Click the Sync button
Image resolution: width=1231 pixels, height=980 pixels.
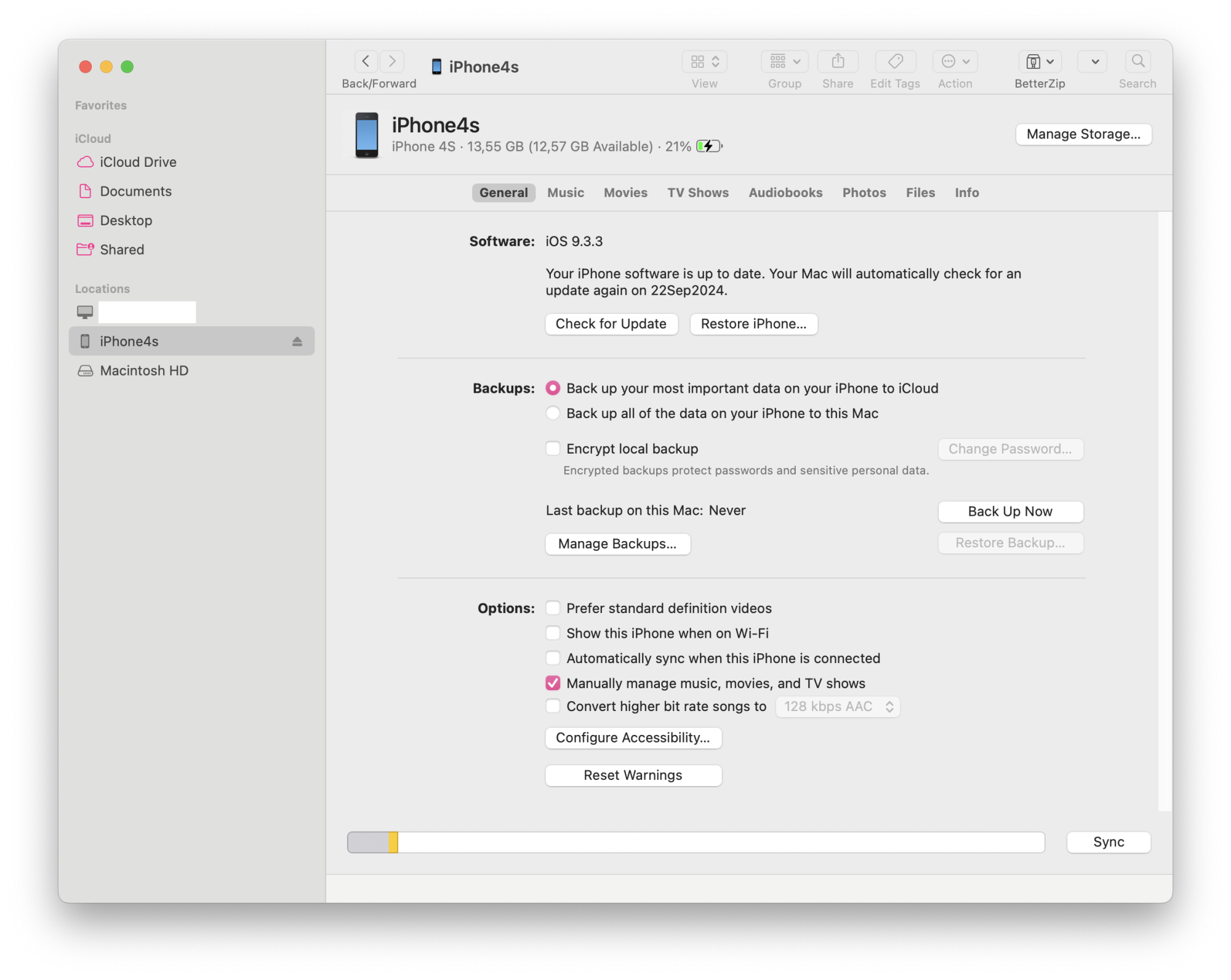(1109, 842)
